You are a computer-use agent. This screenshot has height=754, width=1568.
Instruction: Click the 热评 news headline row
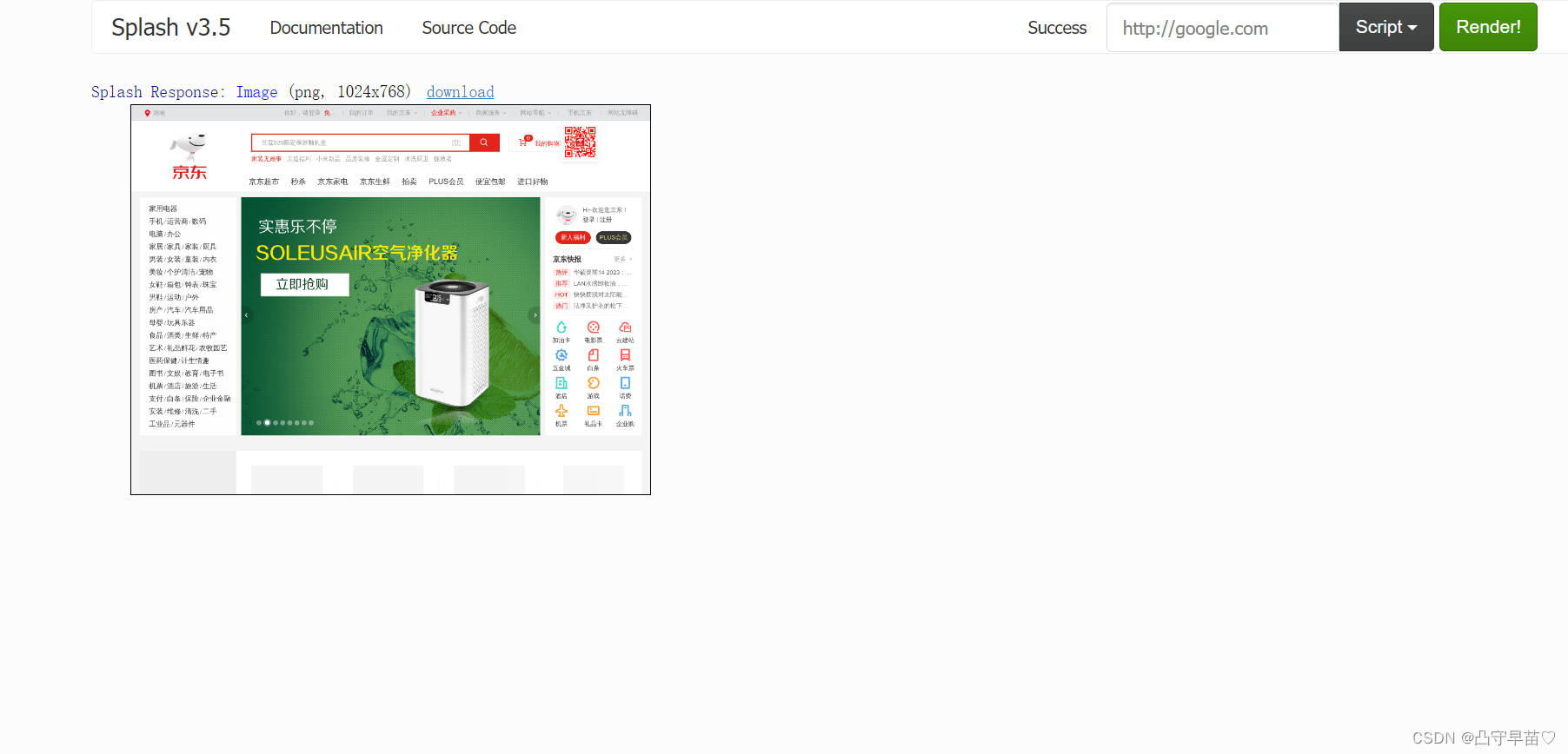(x=593, y=272)
